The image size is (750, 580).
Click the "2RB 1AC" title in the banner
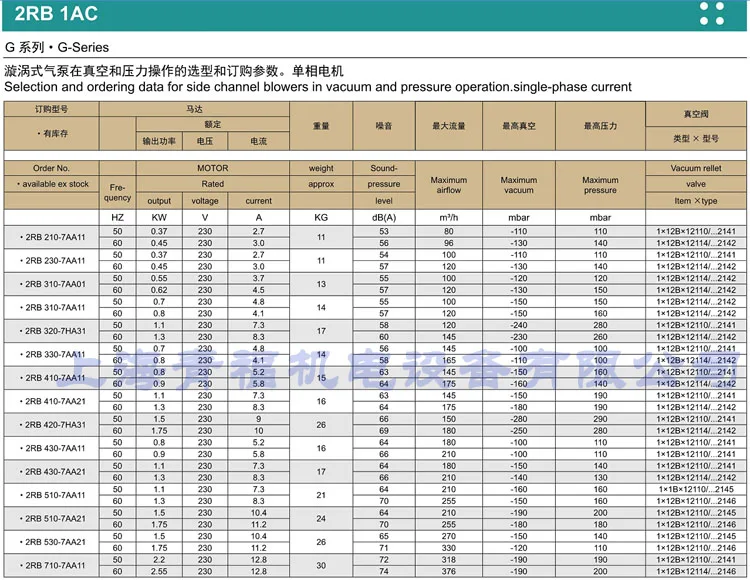pos(56,13)
